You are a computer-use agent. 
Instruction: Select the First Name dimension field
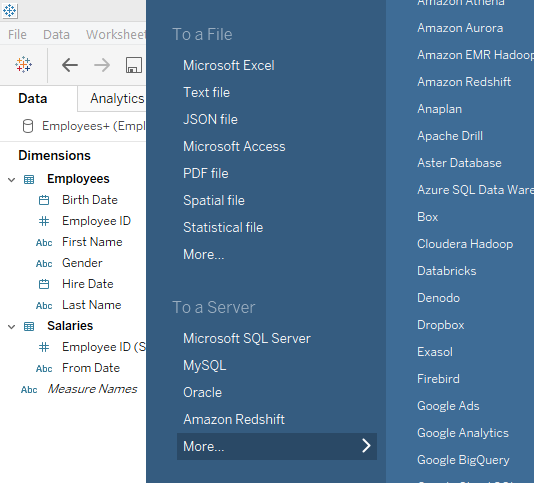pyautogui.click(x=92, y=242)
